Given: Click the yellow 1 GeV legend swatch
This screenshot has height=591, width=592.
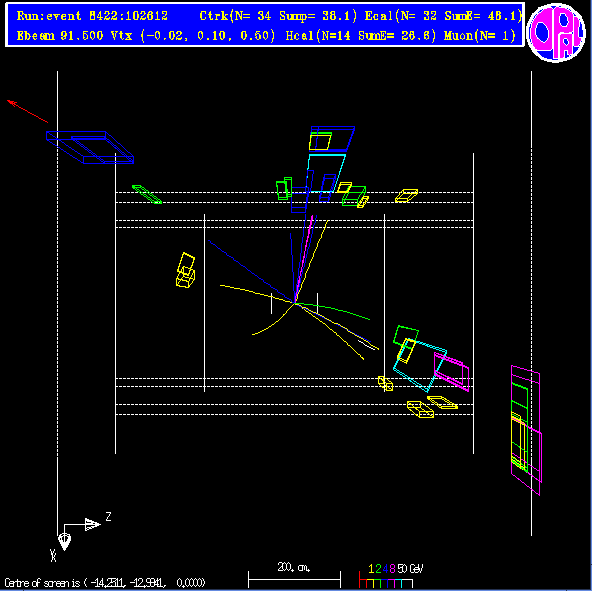Looking at the screenshot, I should [x=370, y=583].
